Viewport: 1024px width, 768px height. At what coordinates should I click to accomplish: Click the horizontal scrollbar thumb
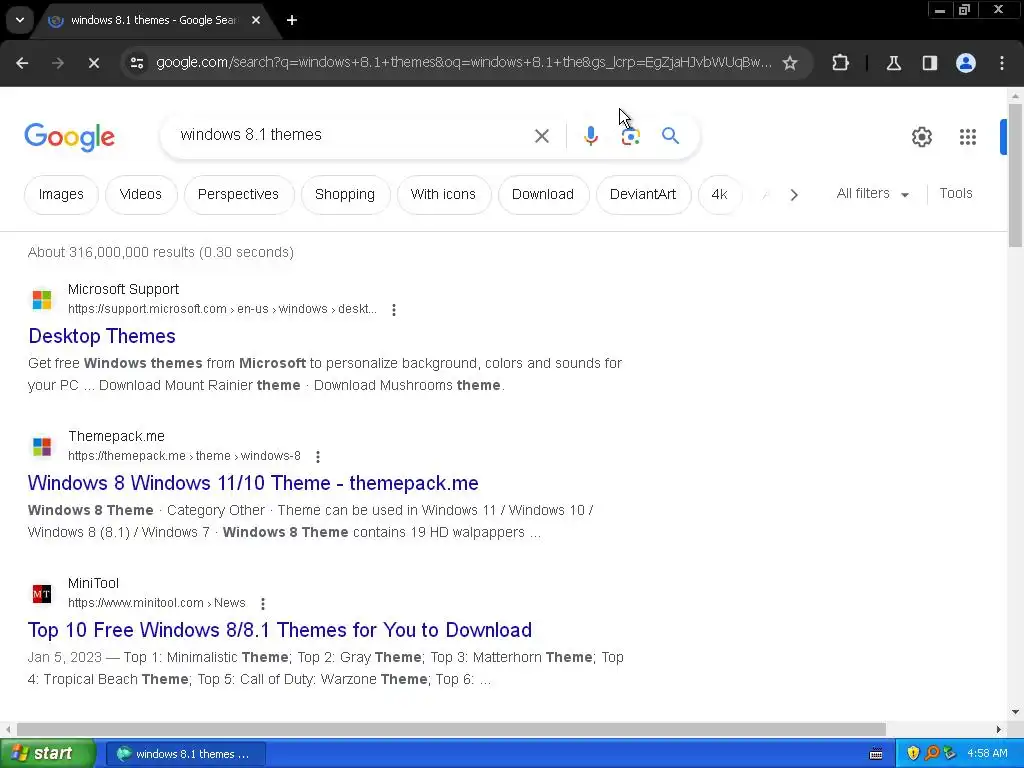(451, 729)
